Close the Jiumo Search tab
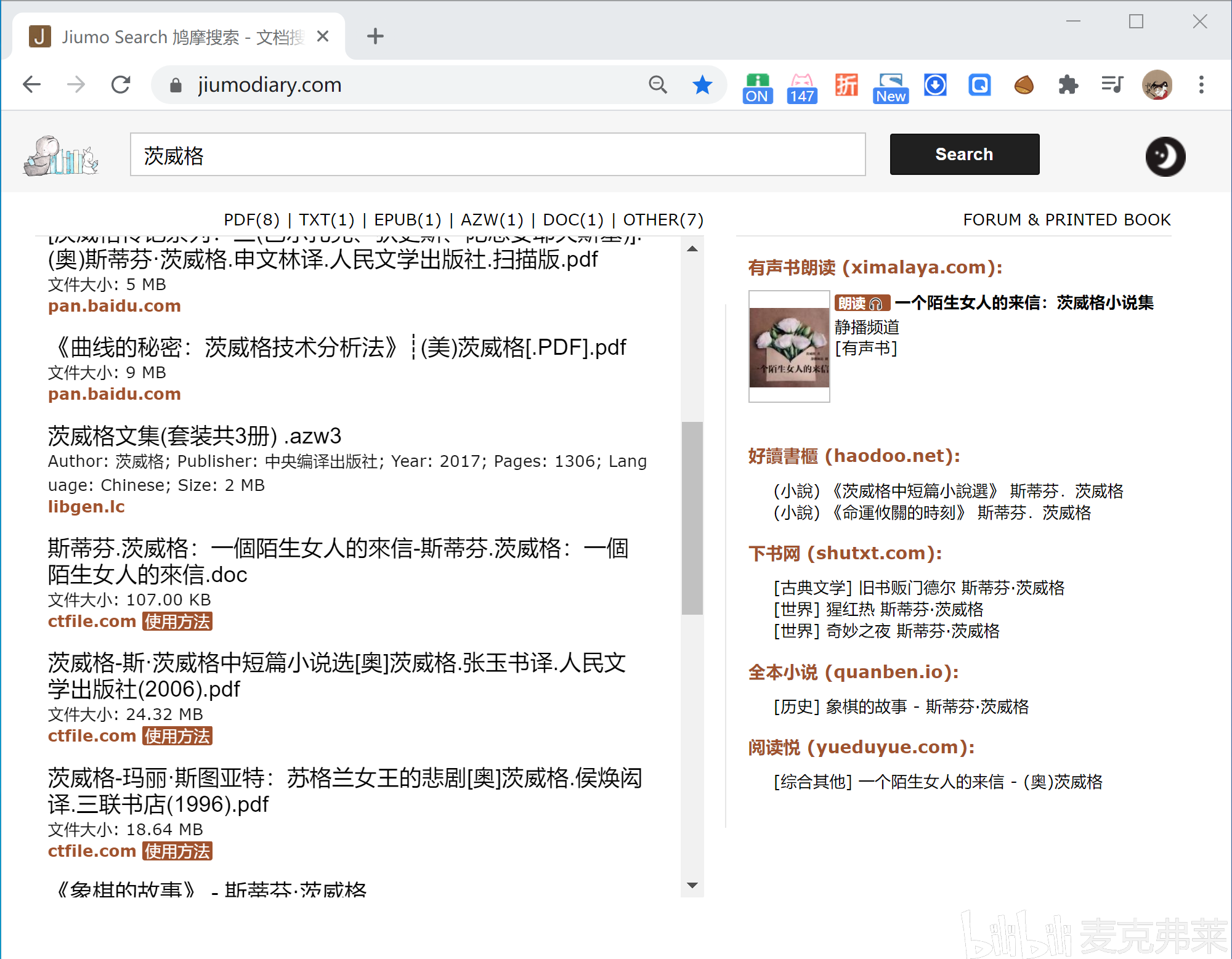The width and height of the screenshot is (1232, 959). coord(322,36)
